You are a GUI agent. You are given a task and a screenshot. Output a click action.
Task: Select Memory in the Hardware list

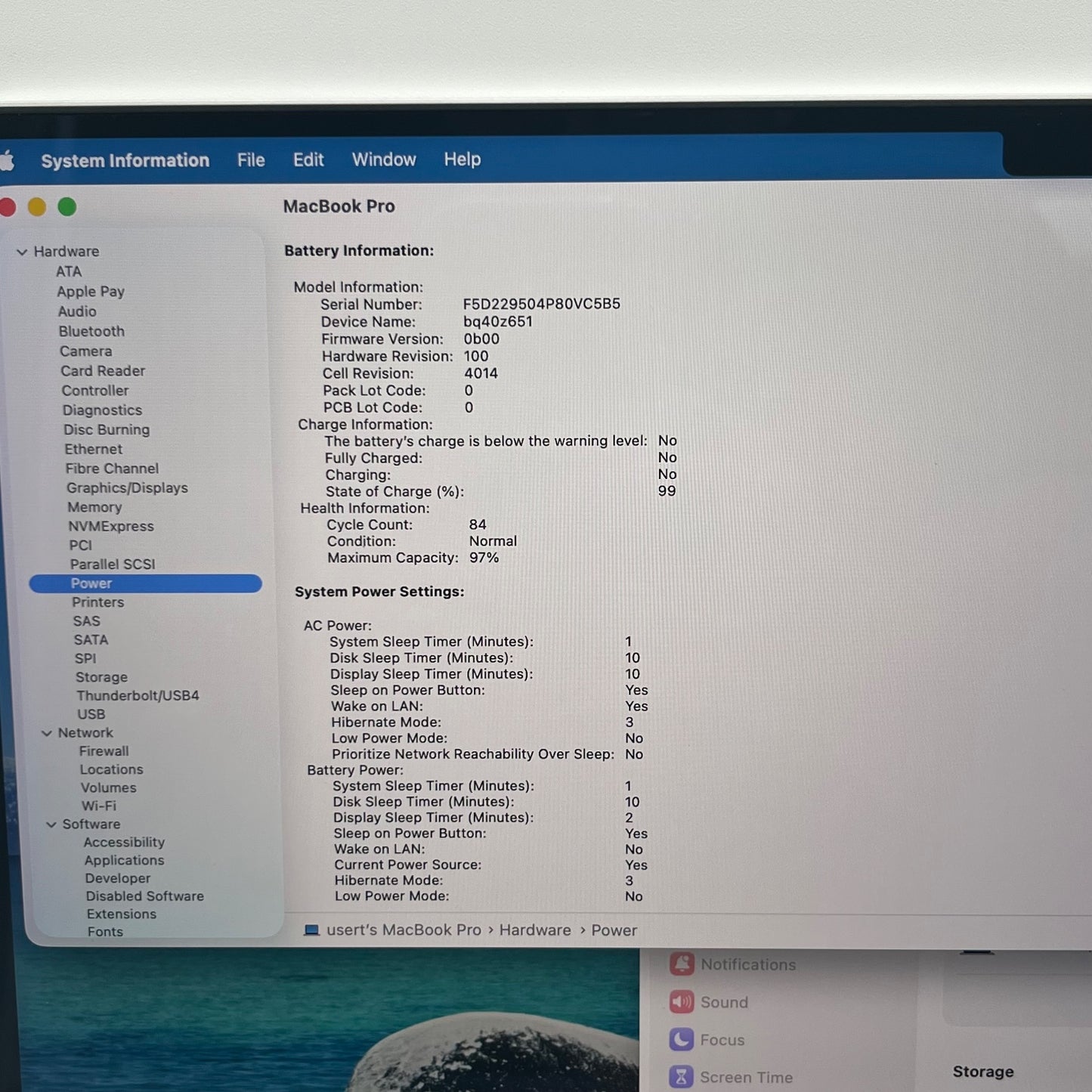tap(94, 507)
